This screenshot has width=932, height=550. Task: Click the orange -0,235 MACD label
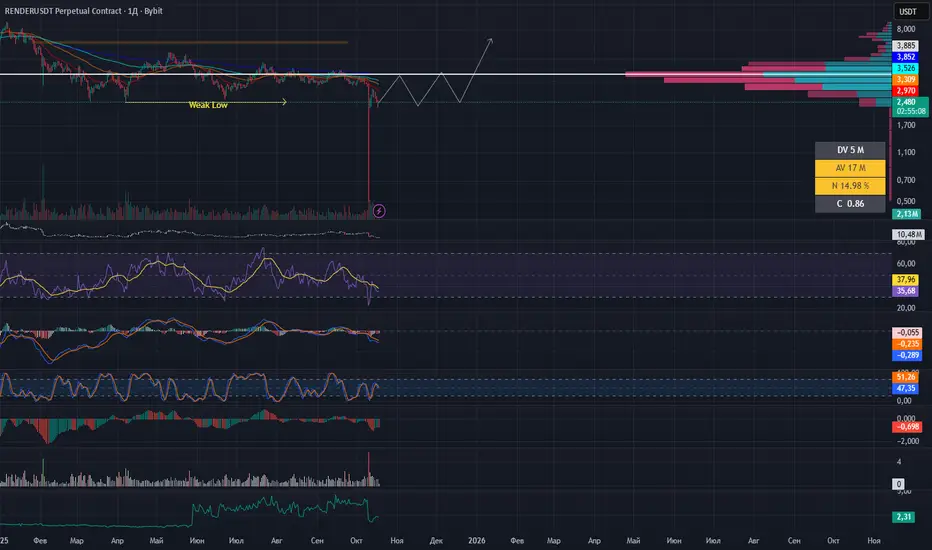tap(907, 344)
